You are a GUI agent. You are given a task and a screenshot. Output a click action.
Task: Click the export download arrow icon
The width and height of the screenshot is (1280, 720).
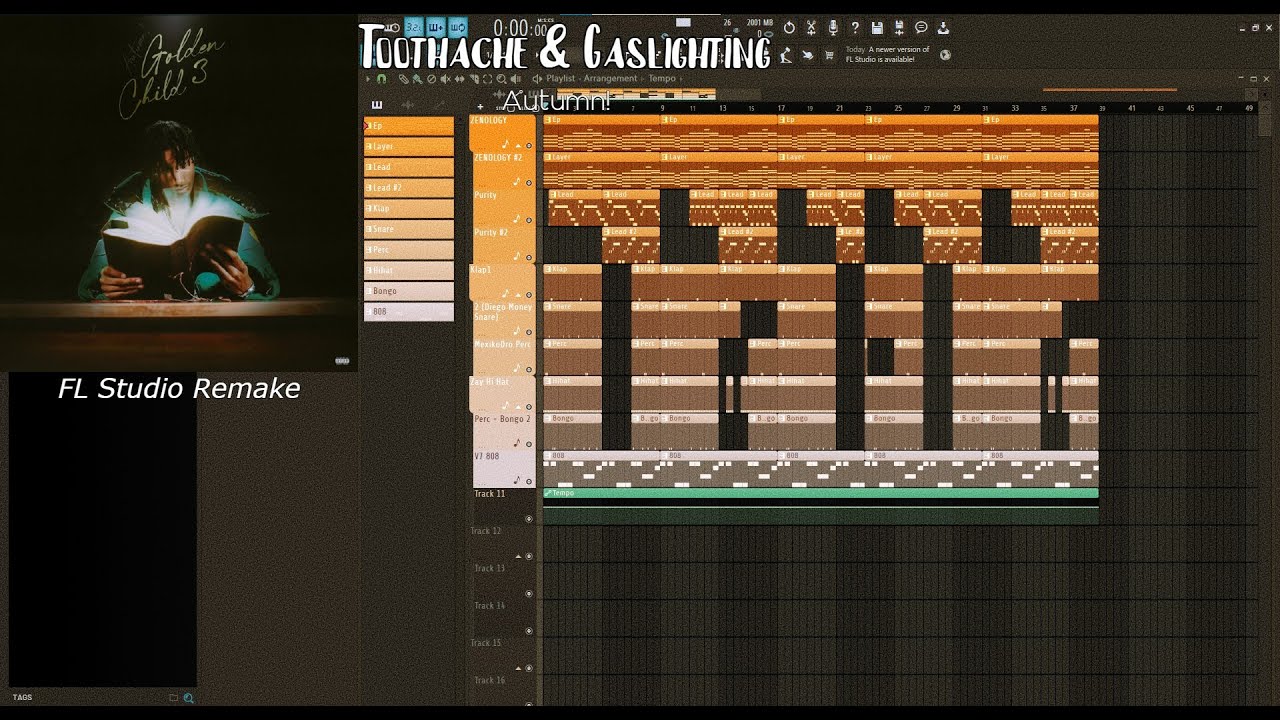click(943, 28)
